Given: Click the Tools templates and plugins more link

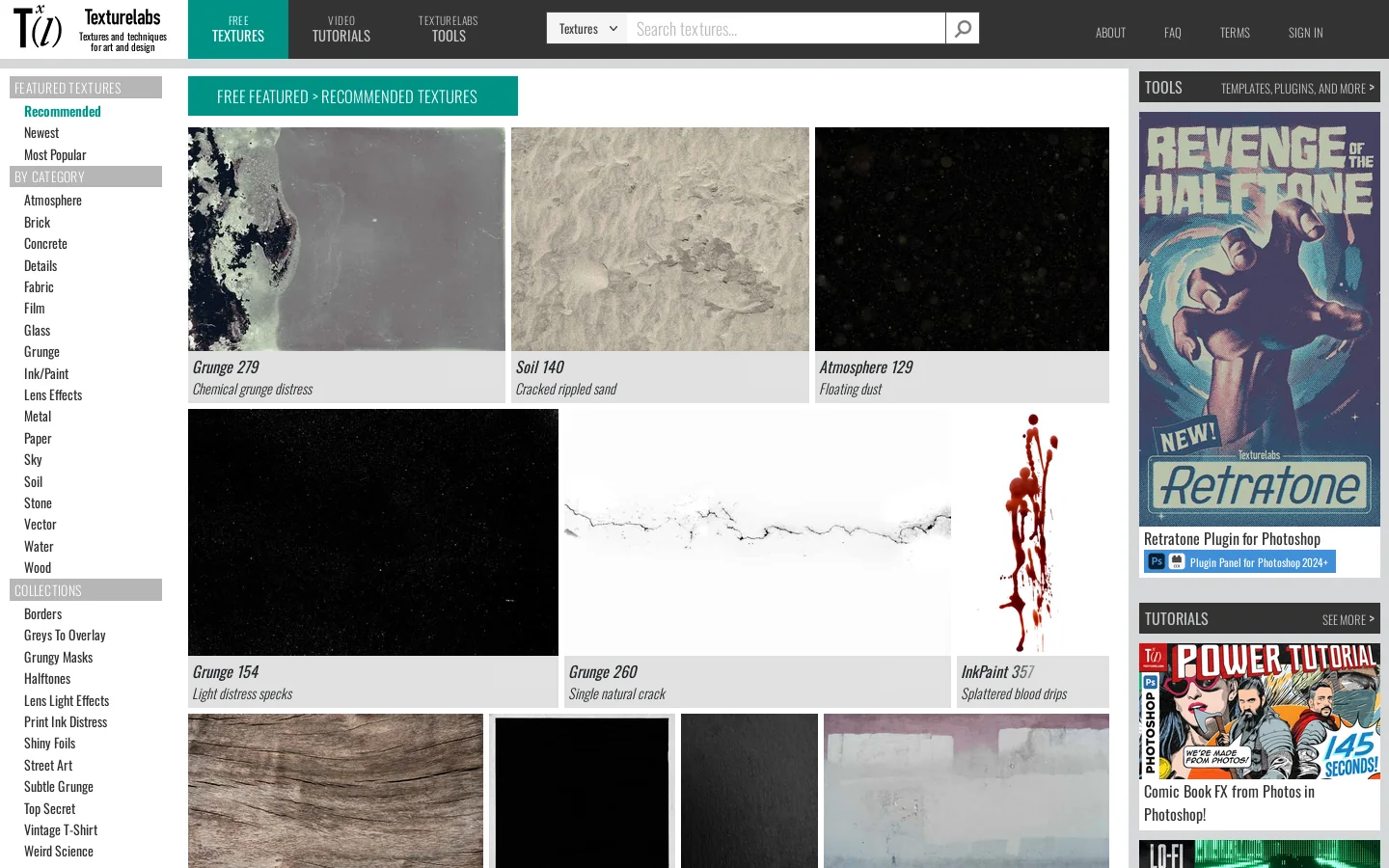Looking at the screenshot, I should pyautogui.click(x=1297, y=88).
